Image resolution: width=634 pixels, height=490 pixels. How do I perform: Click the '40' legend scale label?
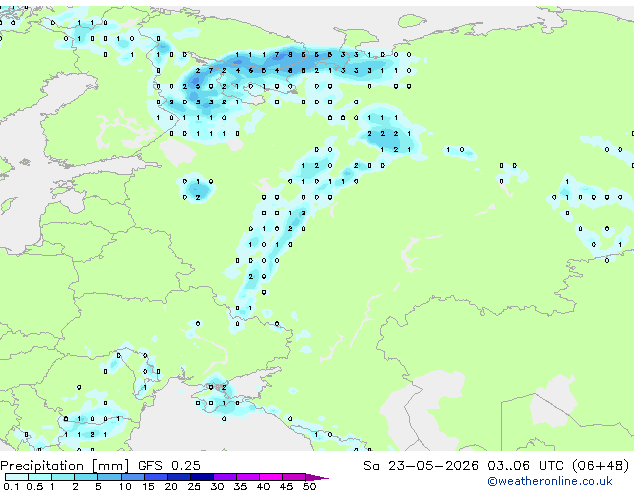pyautogui.click(x=263, y=486)
